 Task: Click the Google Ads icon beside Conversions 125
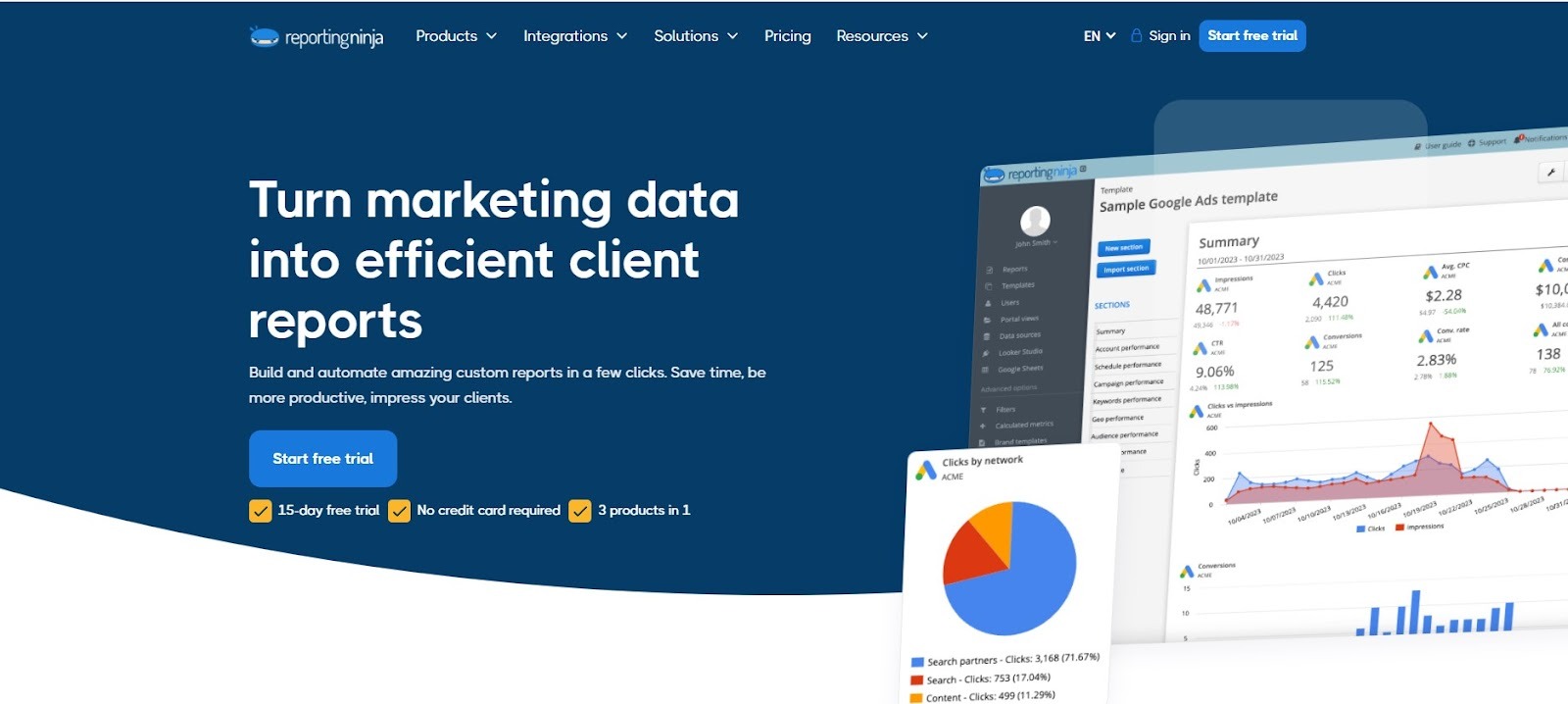pos(1312,342)
